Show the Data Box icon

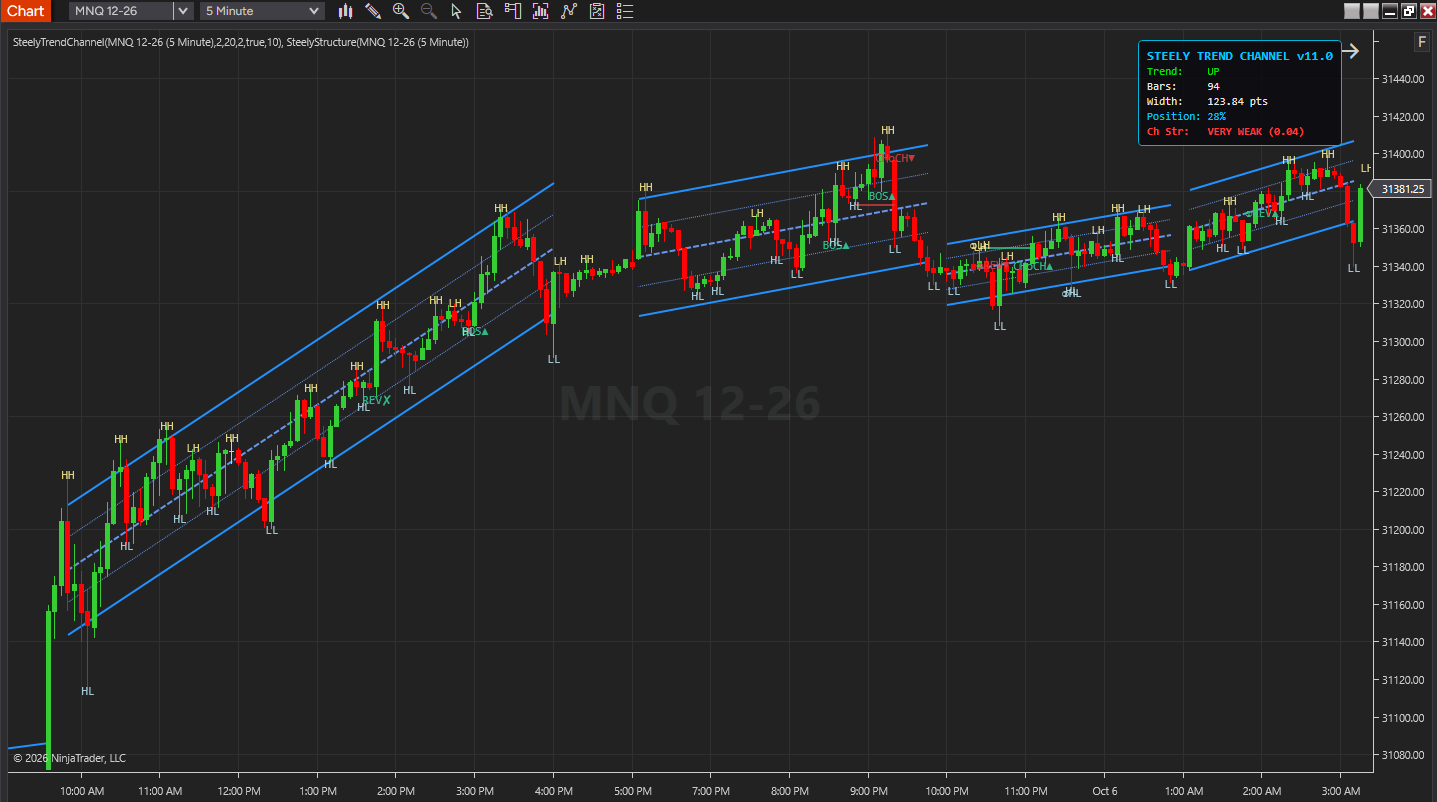[x=484, y=11]
